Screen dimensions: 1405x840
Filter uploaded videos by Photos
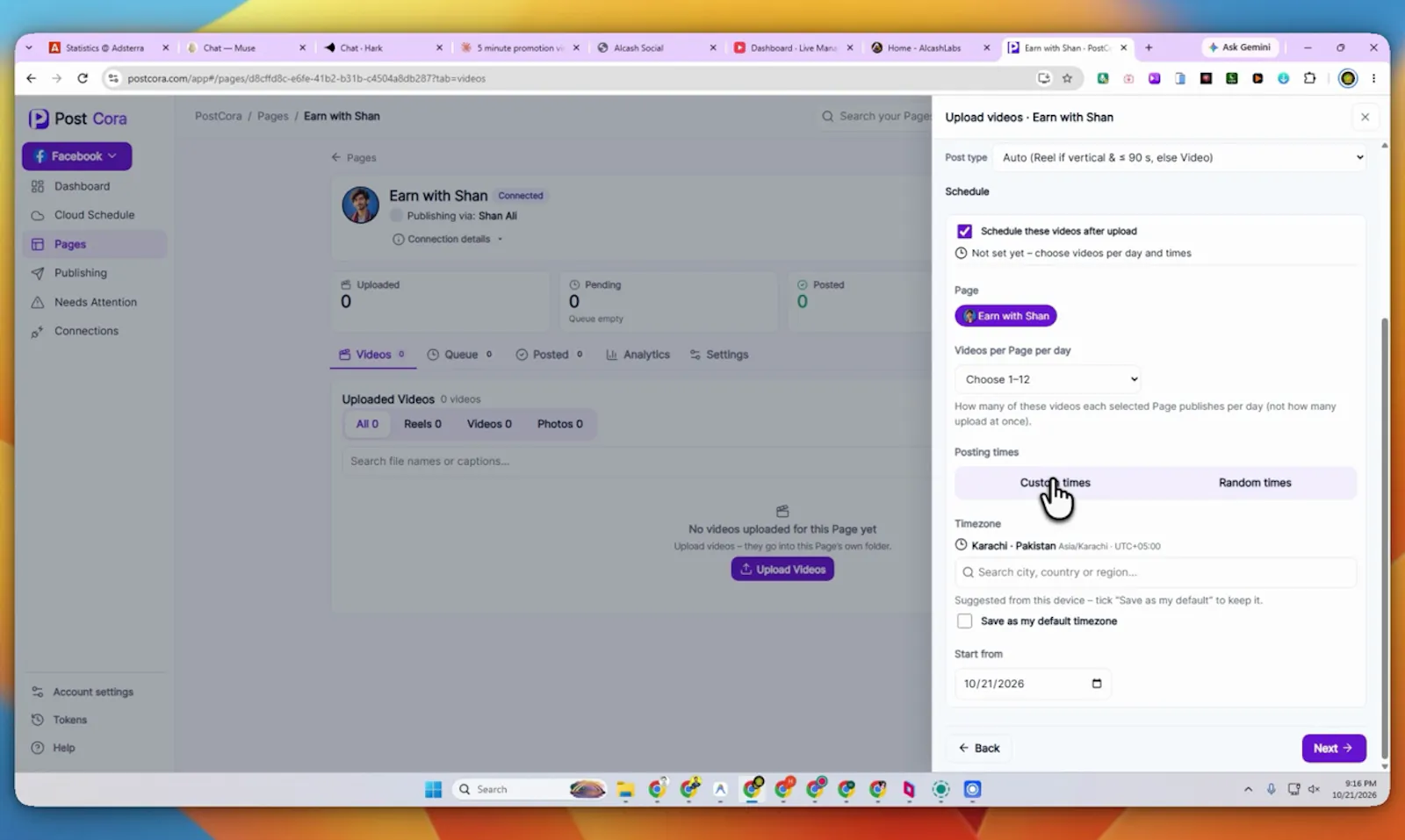pos(559,424)
